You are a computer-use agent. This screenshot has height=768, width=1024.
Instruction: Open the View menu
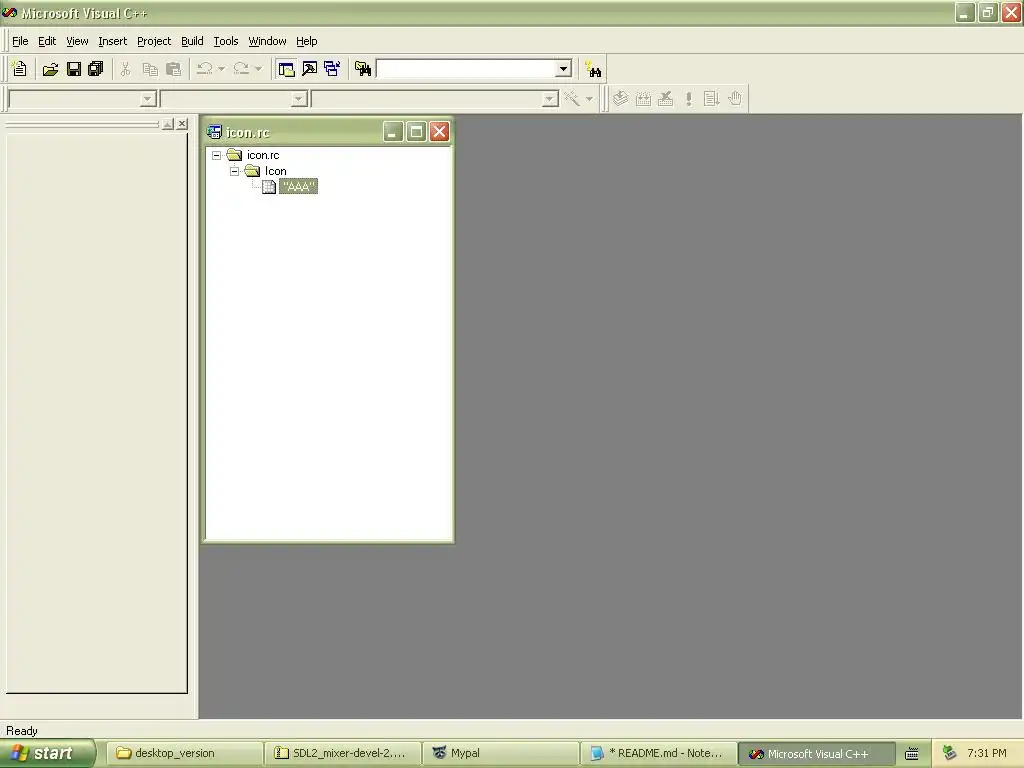77,41
